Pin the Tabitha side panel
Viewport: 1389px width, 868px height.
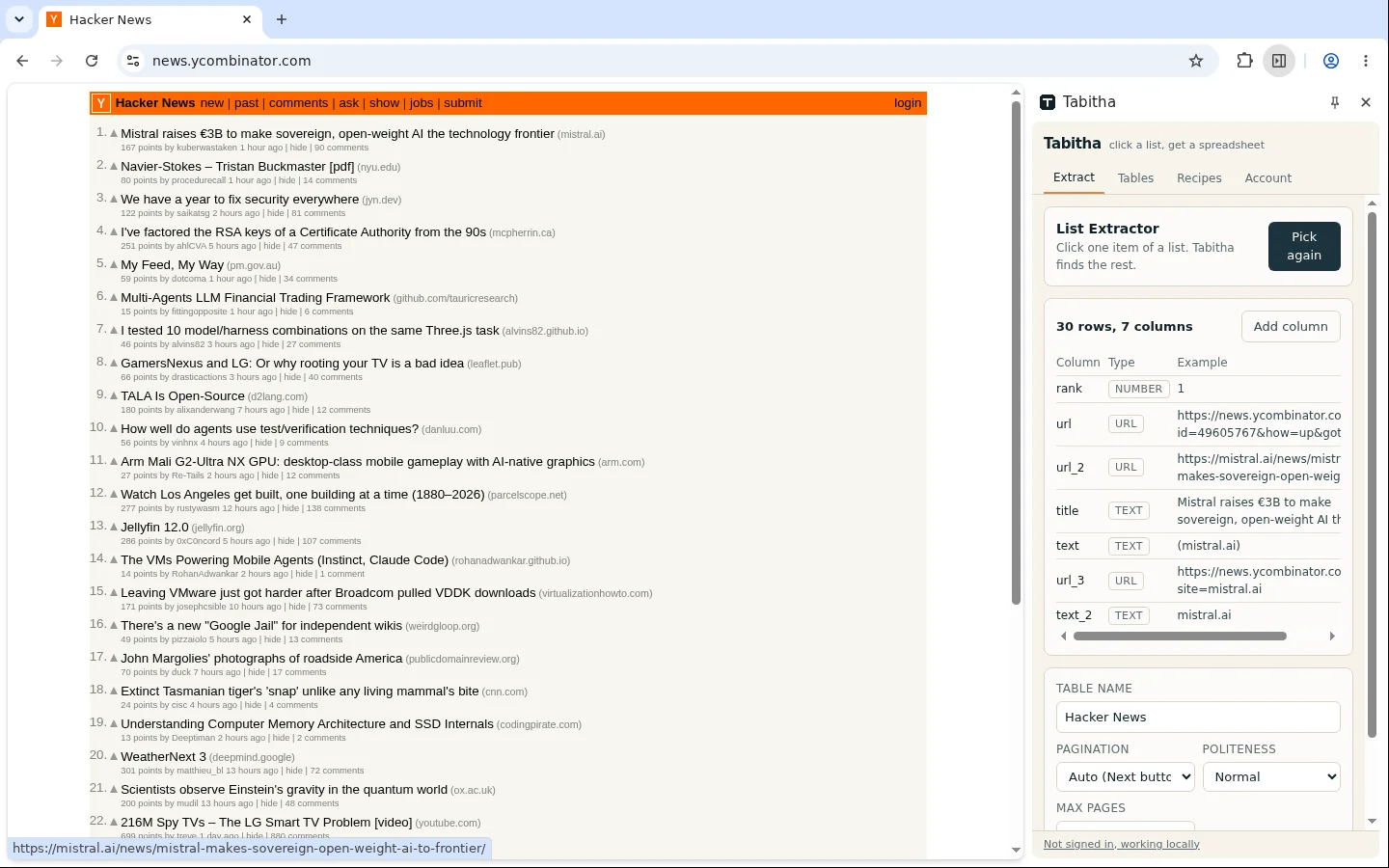point(1335,102)
